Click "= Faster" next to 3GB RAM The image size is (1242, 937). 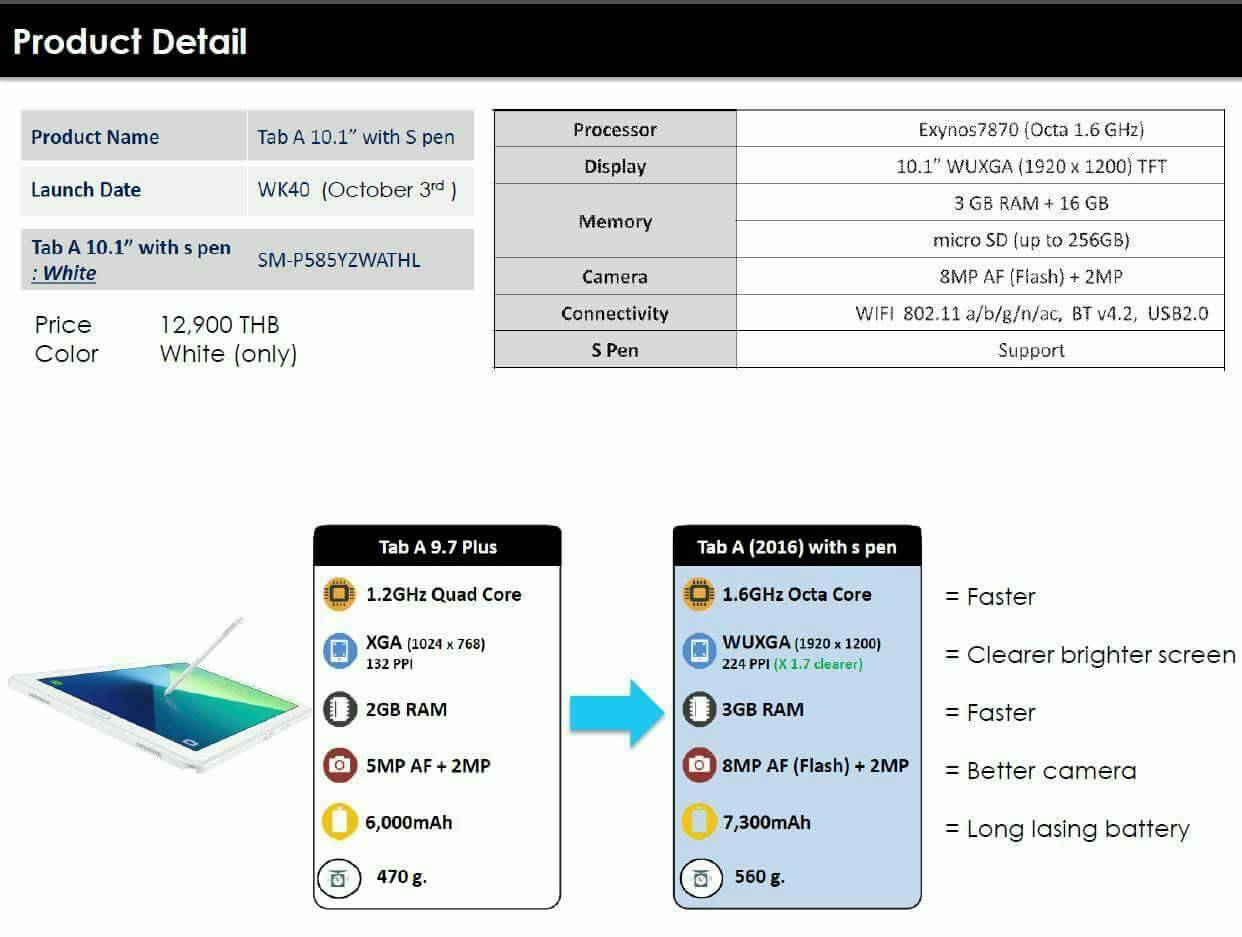coord(990,713)
